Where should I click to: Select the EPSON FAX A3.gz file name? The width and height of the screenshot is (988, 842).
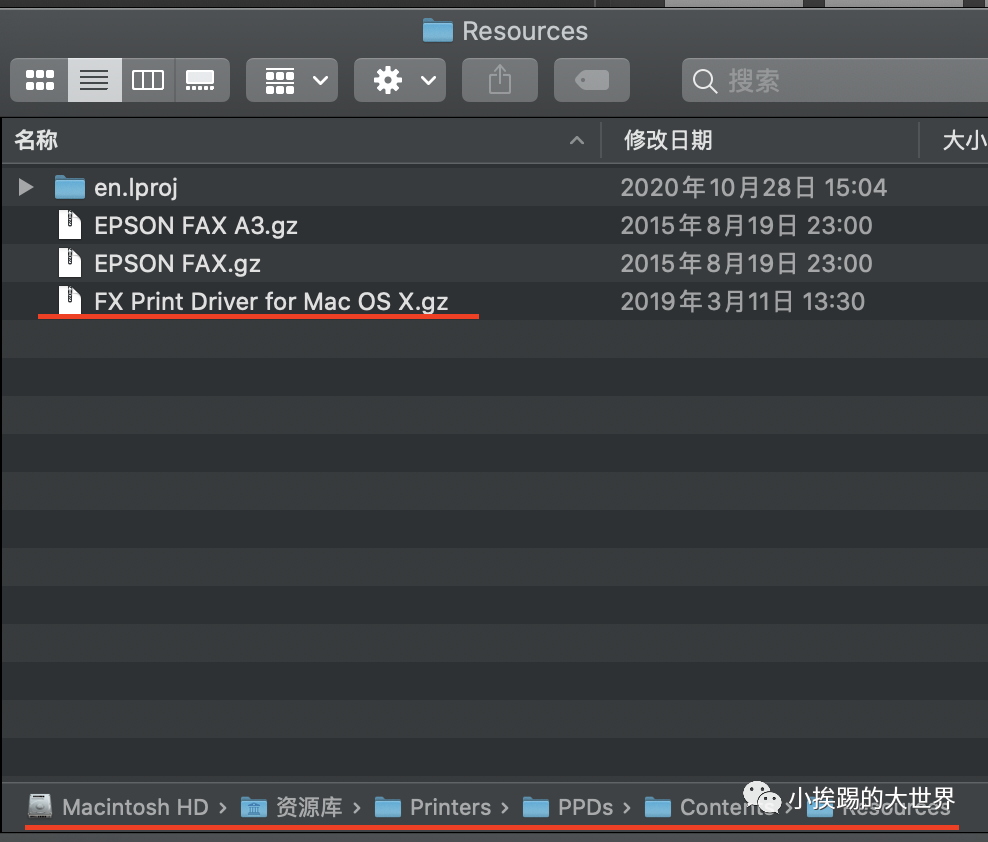coord(196,226)
